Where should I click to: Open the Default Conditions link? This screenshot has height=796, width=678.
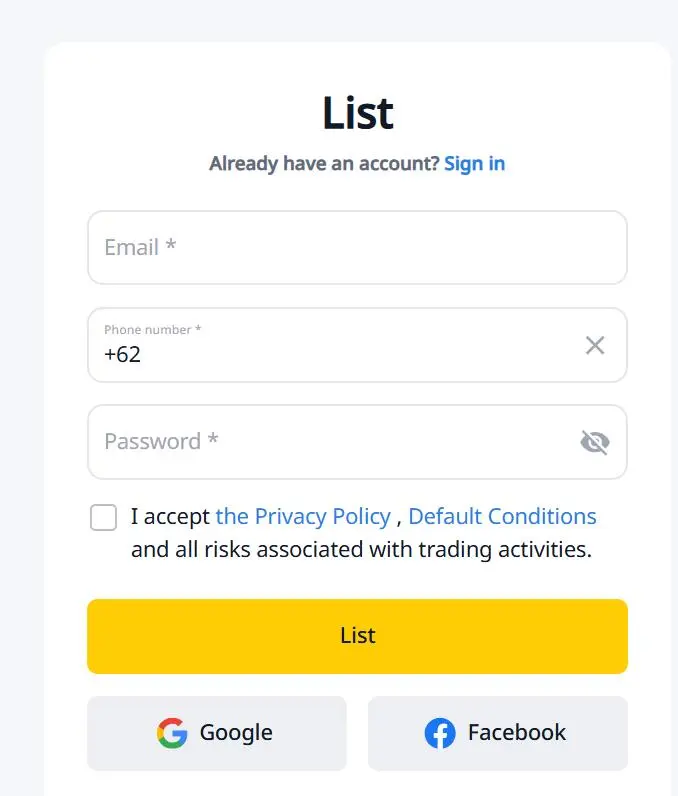(502, 516)
